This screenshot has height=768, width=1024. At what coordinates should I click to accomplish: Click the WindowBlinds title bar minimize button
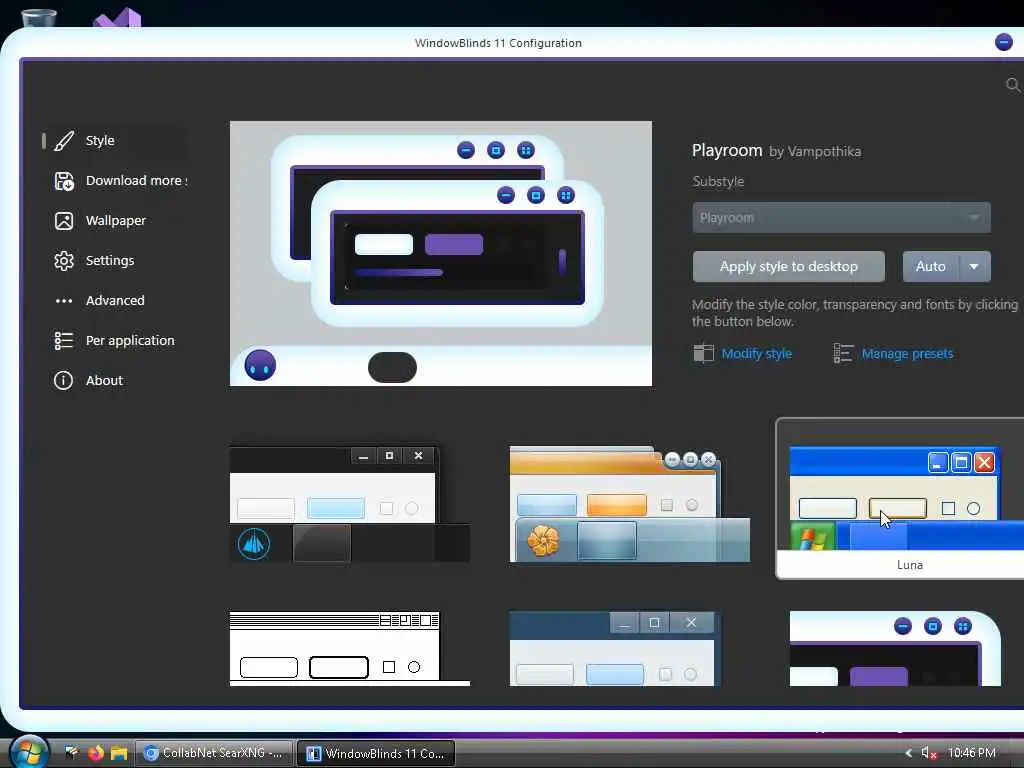pyautogui.click(x=1004, y=42)
